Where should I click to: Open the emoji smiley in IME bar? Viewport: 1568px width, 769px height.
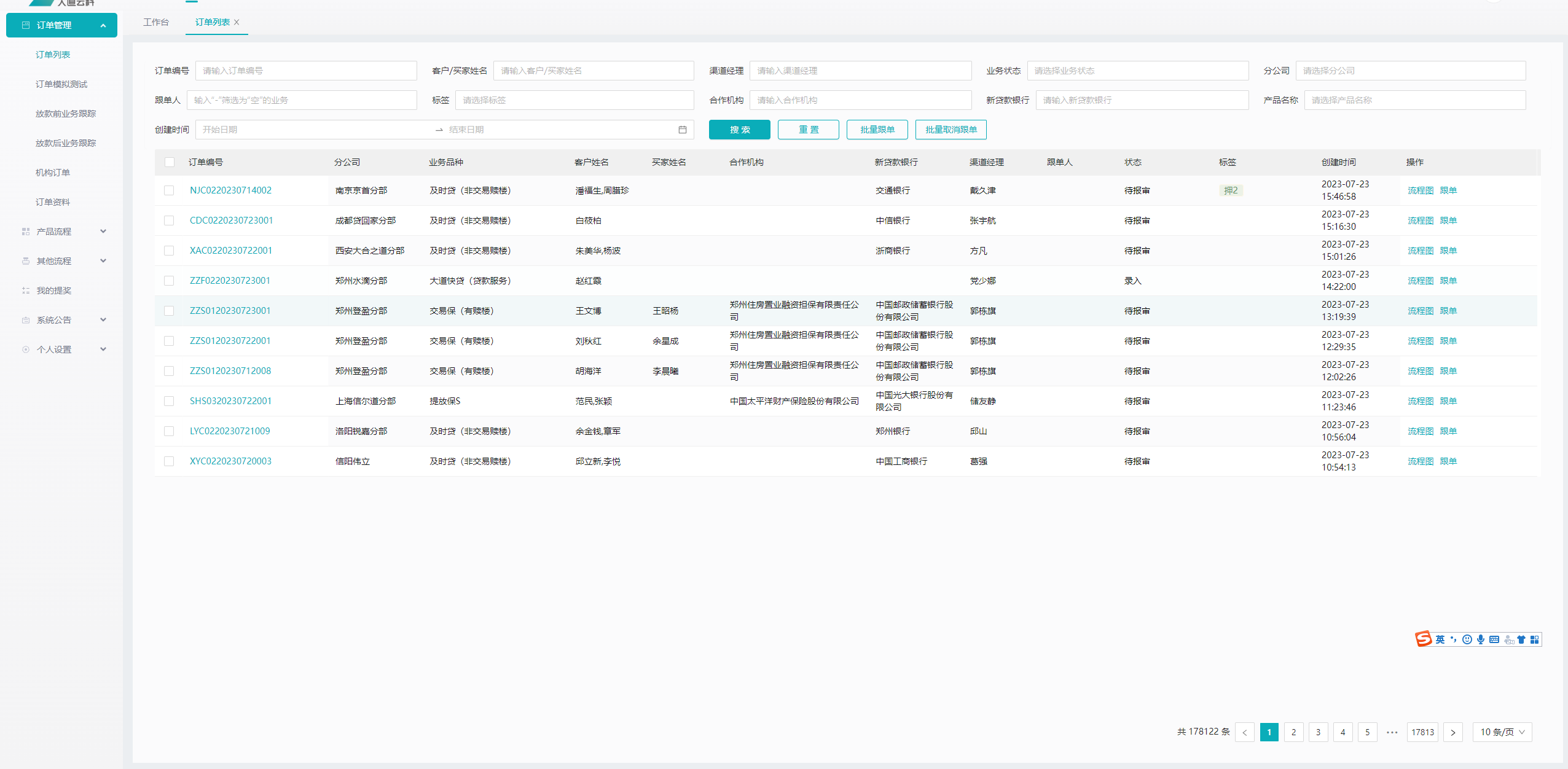[1467, 640]
